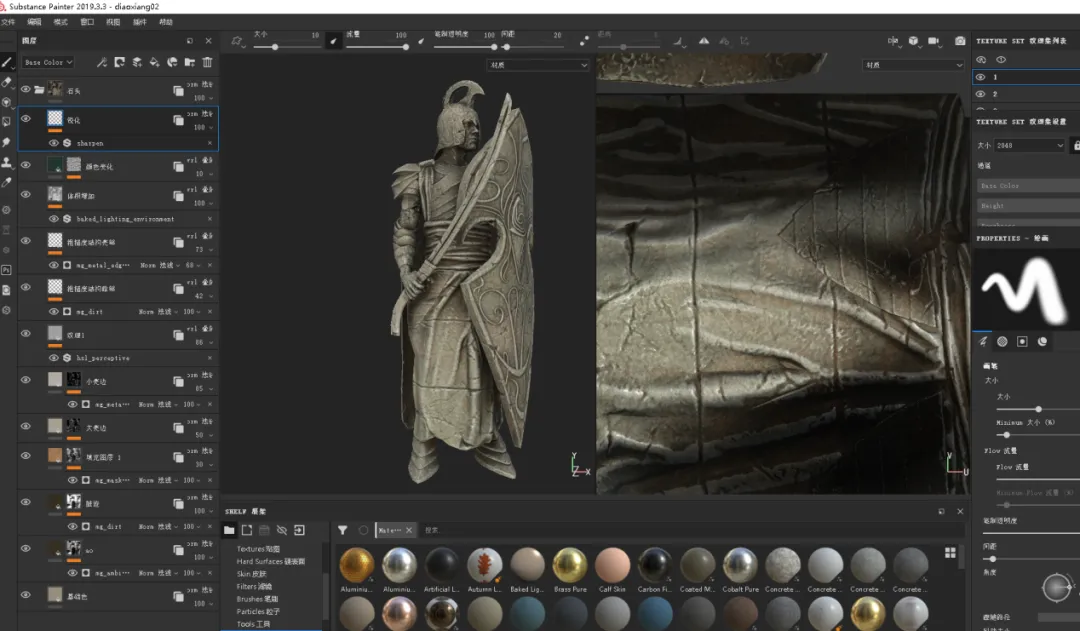Open the texture set size 2048 dropdown
This screenshot has height=631, width=1080.
click(1029, 145)
